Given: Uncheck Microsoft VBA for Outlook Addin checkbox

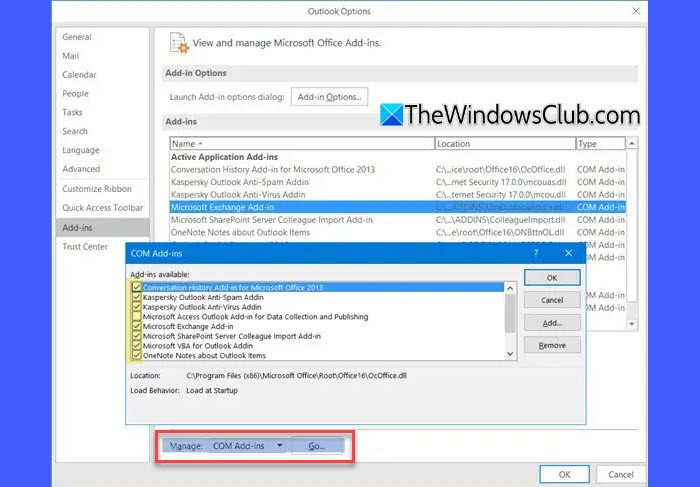Looking at the screenshot, I should click(x=137, y=346).
